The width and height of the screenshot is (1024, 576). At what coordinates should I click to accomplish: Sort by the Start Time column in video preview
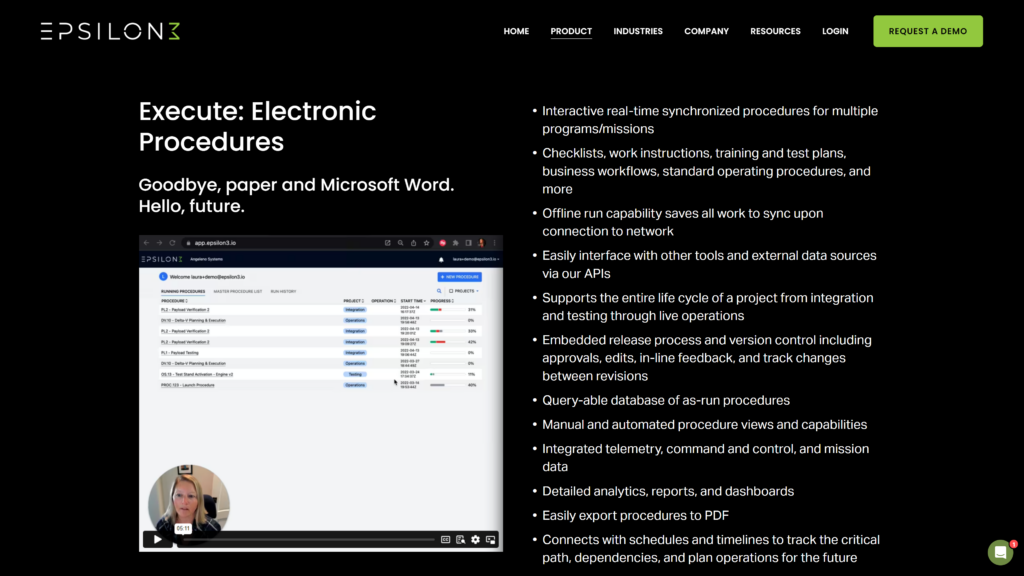pos(413,301)
